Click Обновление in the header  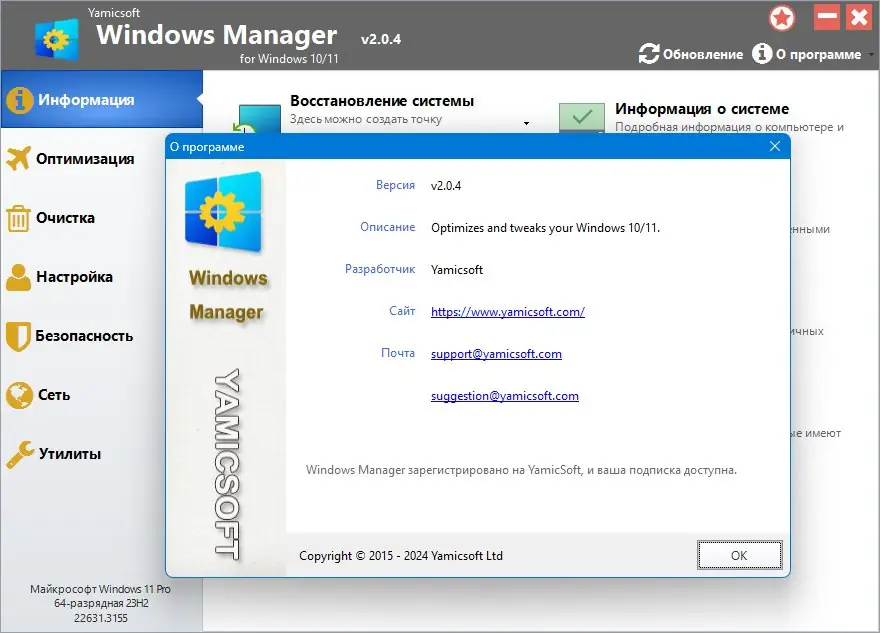pos(703,54)
